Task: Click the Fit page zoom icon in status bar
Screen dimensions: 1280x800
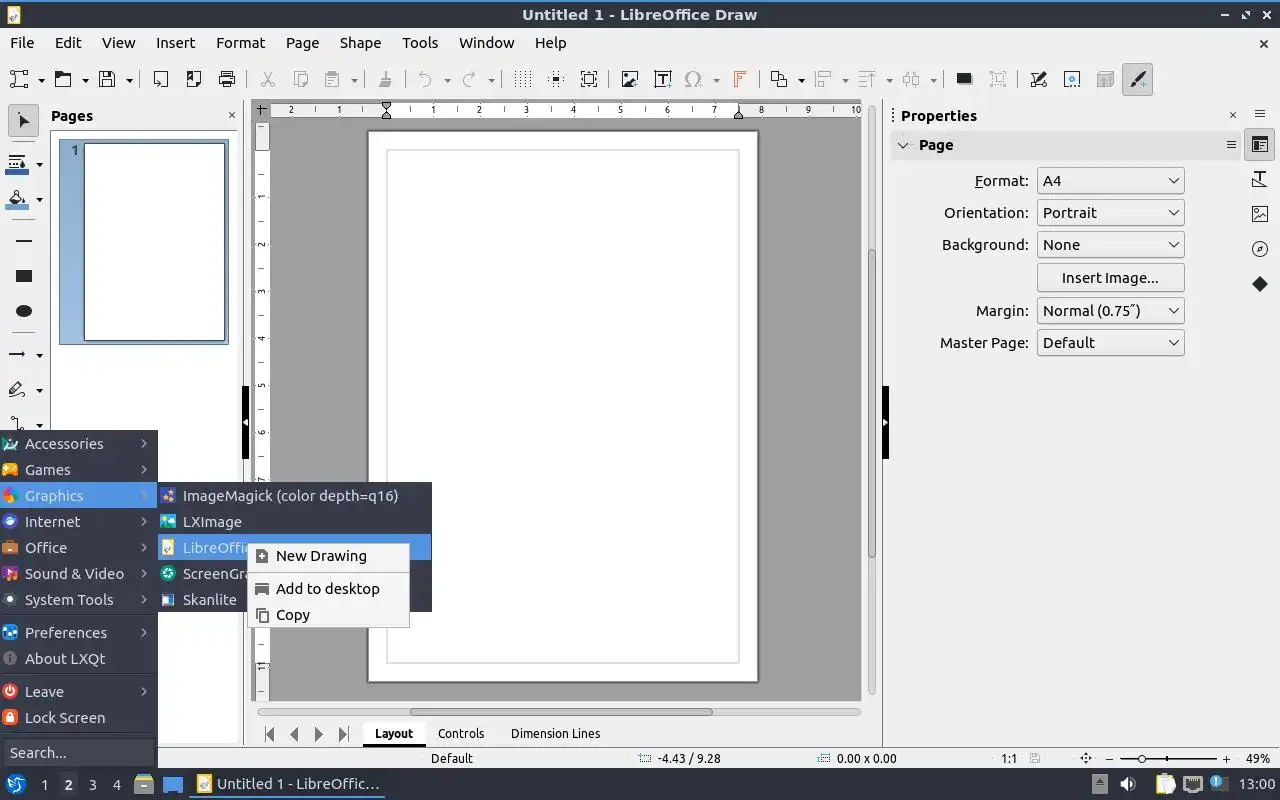Action: pyautogui.click(x=1087, y=759)
